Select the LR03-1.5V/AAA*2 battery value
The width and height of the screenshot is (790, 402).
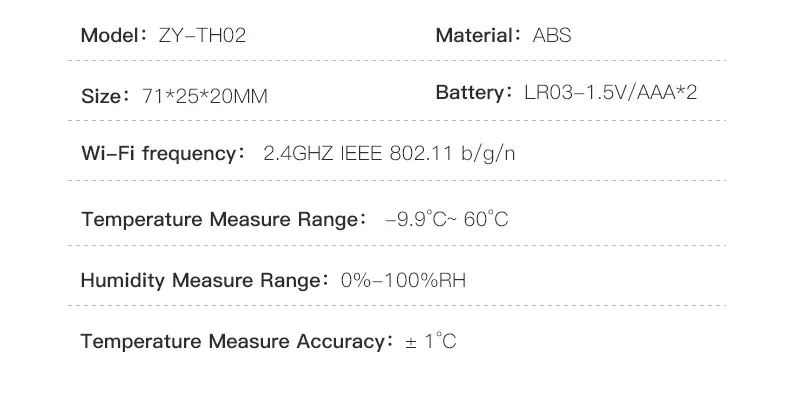609,93
